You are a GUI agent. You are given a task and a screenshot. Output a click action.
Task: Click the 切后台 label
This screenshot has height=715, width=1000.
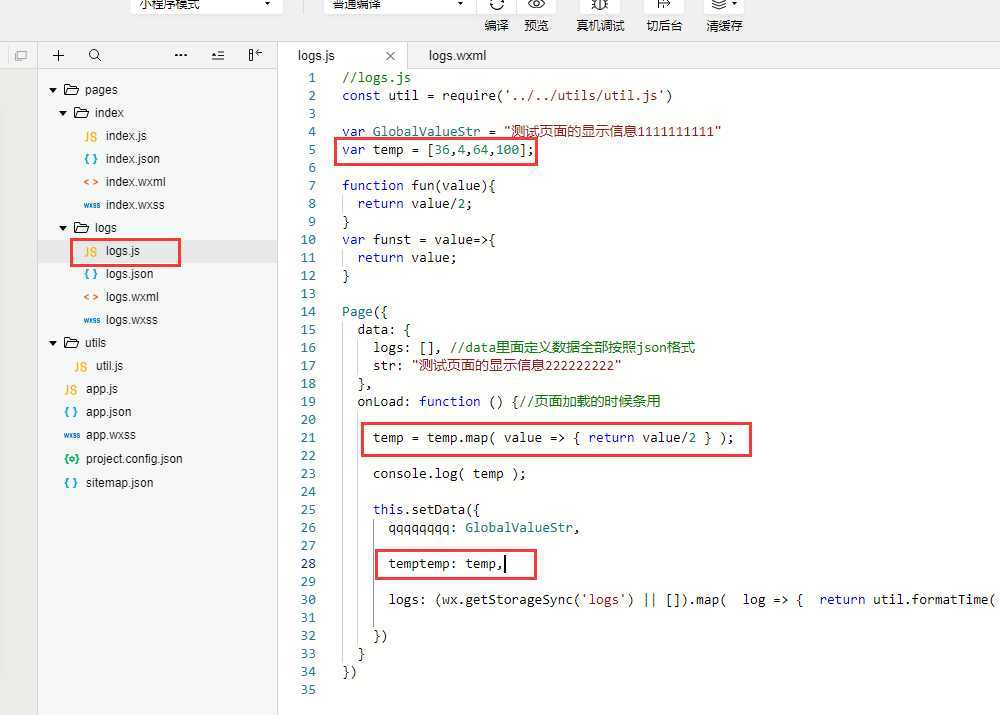[664, 26]
